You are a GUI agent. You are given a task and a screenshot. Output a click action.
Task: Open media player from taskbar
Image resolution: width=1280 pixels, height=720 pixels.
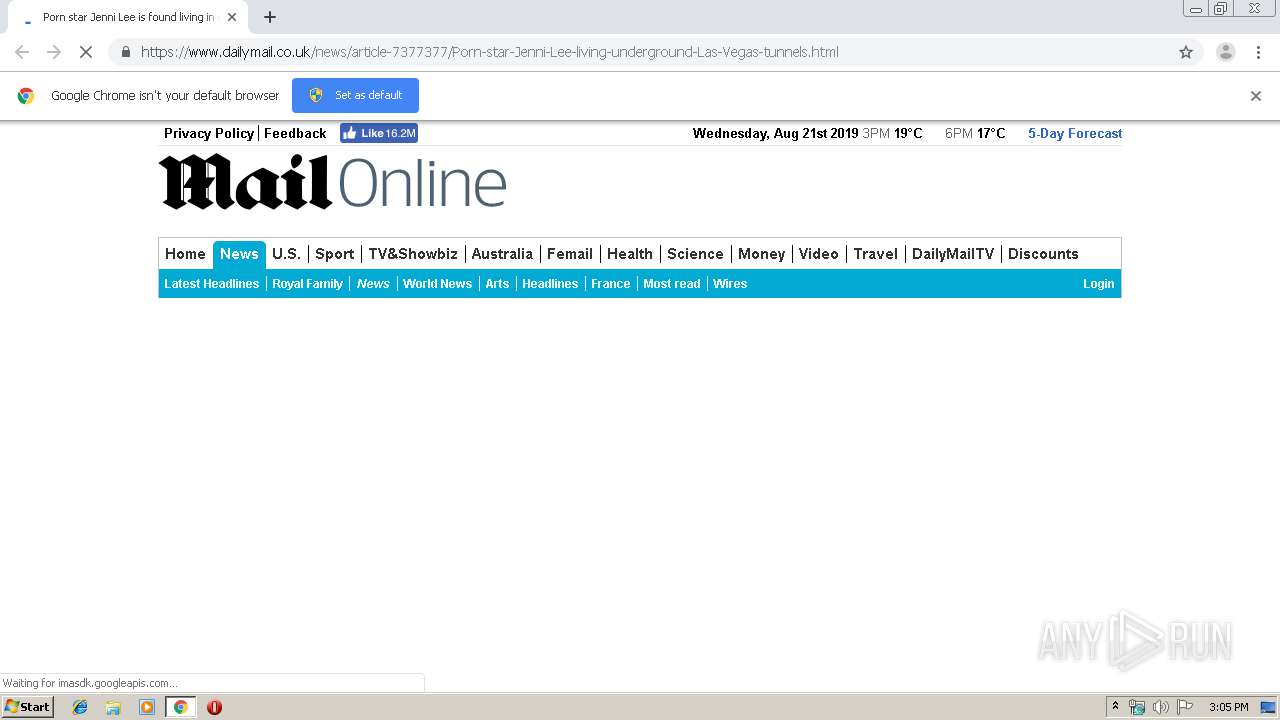coord(147,707)
